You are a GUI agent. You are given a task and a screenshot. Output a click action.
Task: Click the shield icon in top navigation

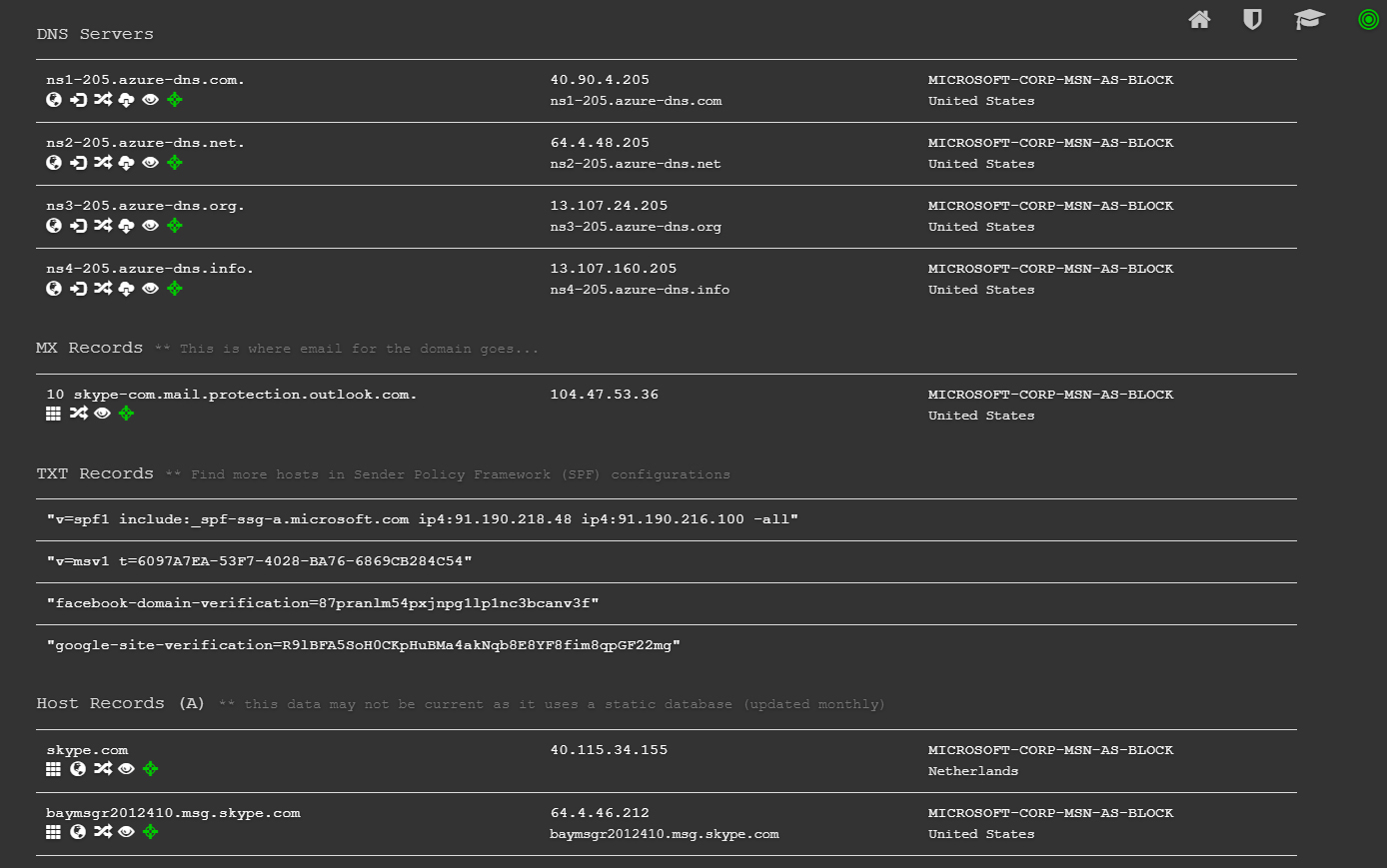1252,19
